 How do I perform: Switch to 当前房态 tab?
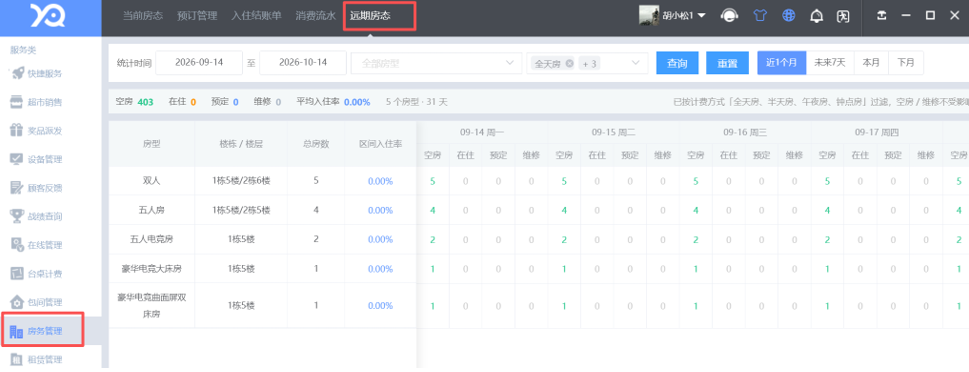click(x=143, y=16)
